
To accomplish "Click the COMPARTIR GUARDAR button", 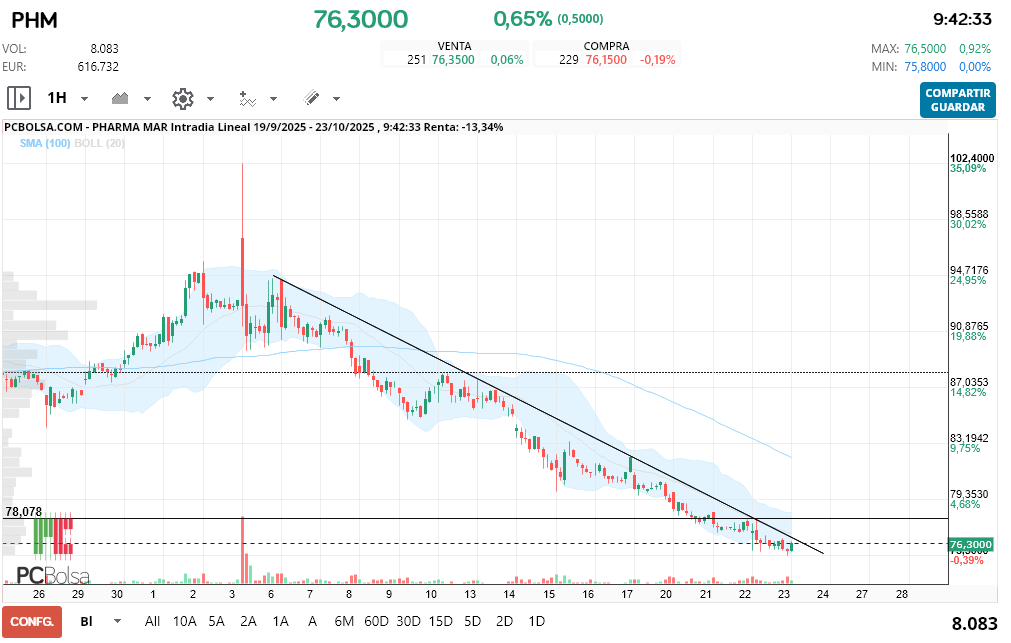I will tap(957, 100).
